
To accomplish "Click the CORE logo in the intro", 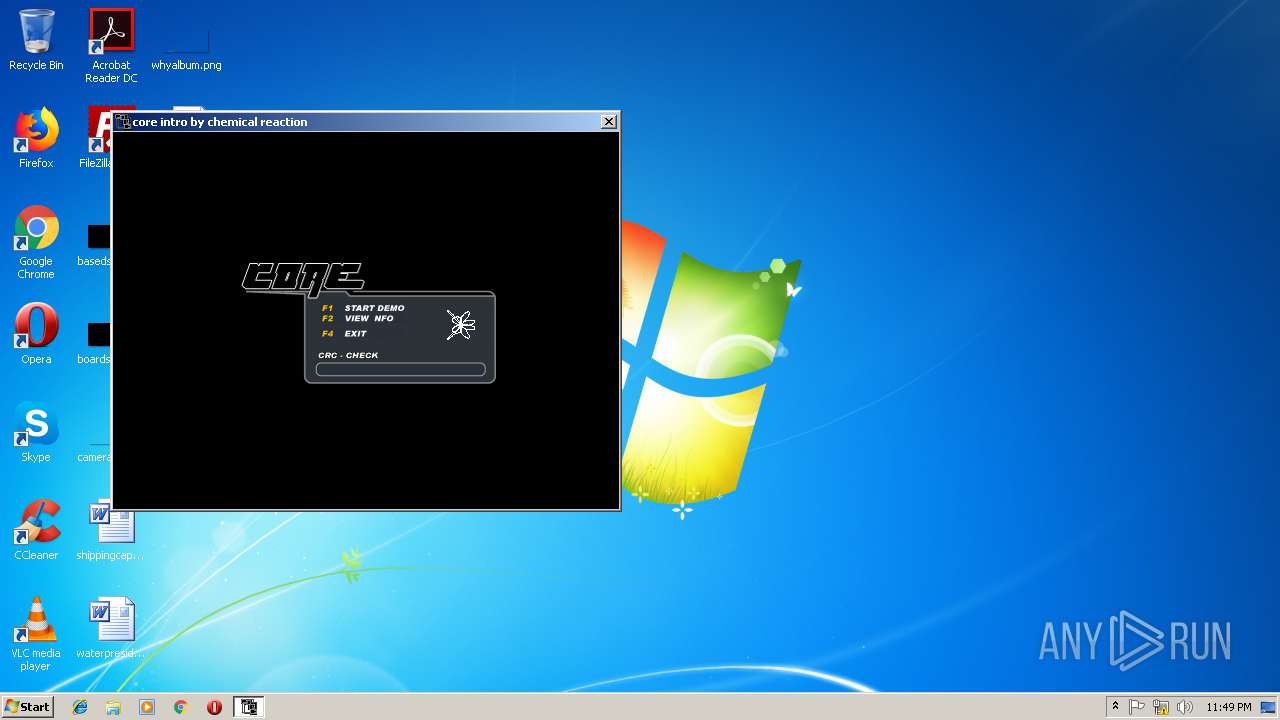I will point(303,278).
